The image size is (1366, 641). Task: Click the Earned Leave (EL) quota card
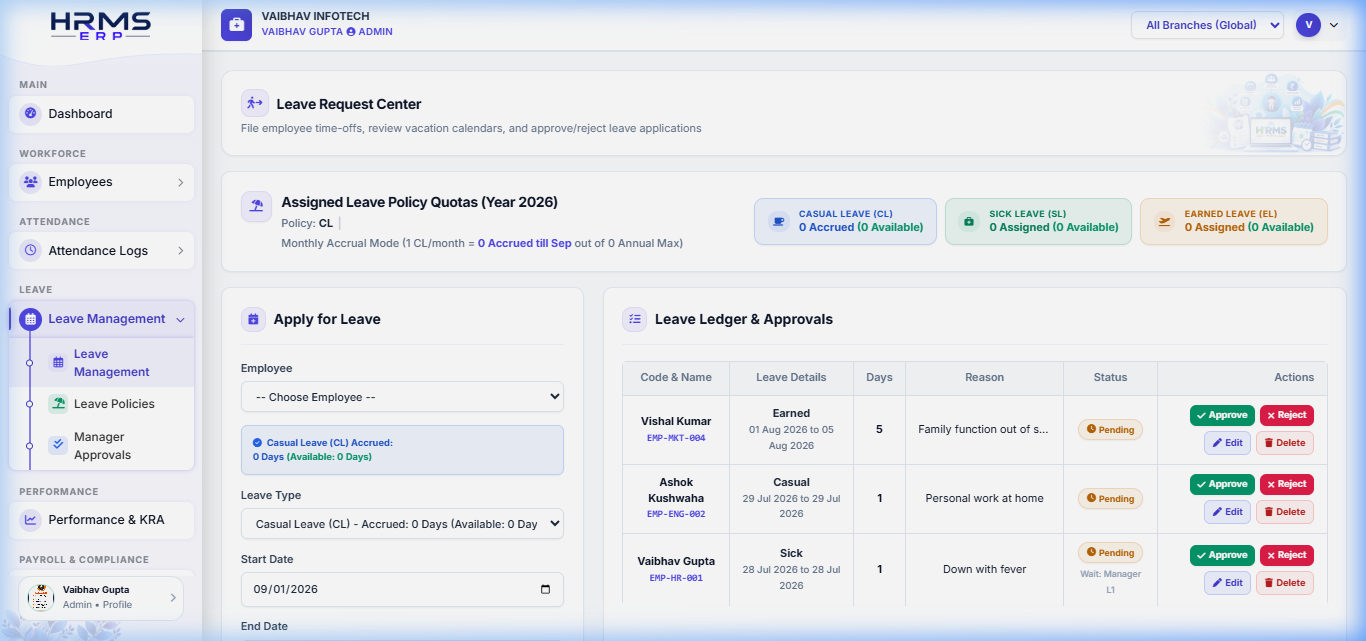coord(1234,221)
